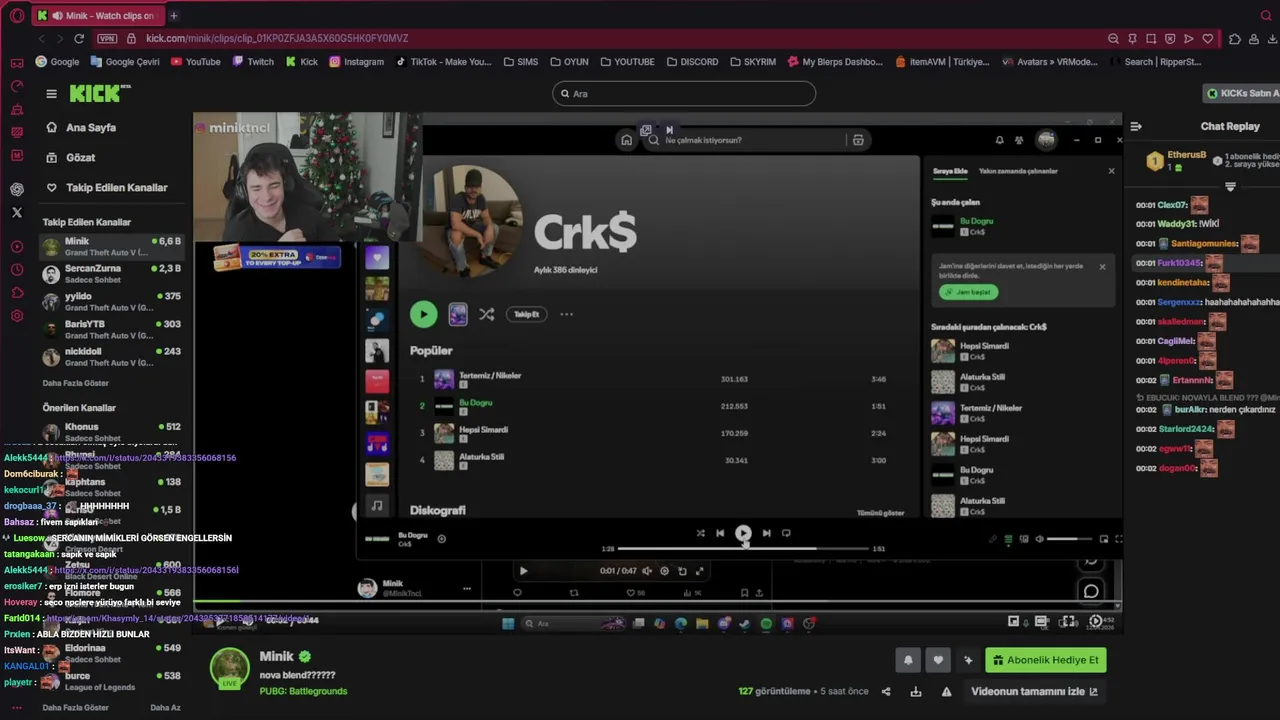Open settings gear icon in Opera sidebar
This screenshot has height=720, width=1280.
[17, 316]
